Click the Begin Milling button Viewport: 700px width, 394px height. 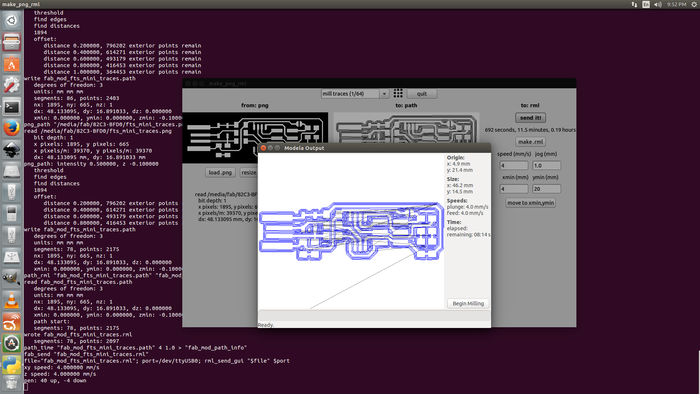pos(468,303)
